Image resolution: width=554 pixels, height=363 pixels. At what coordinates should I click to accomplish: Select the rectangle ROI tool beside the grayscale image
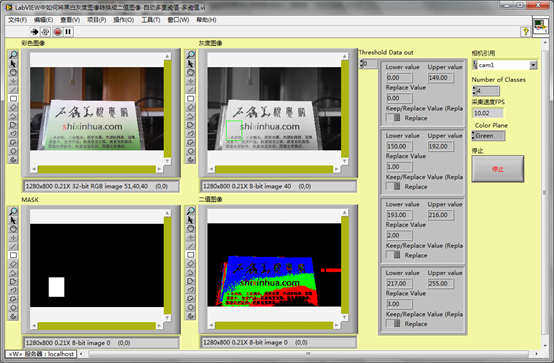(x=190, y=98)
